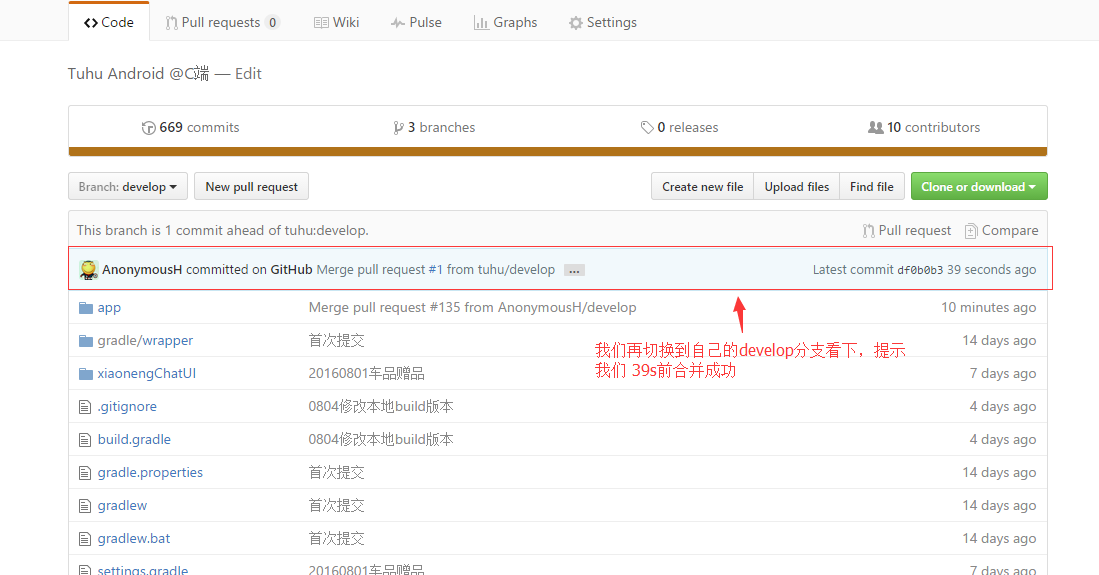Open build.gradle row commit message 0804

pyautogui.click(x=381, y=440)
